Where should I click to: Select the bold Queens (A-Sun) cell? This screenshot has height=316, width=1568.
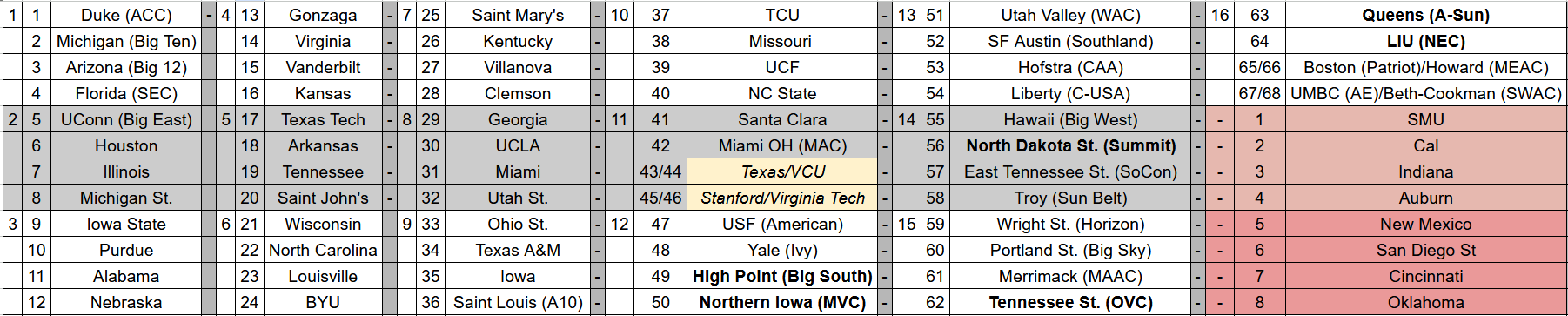coord(1425,15)
